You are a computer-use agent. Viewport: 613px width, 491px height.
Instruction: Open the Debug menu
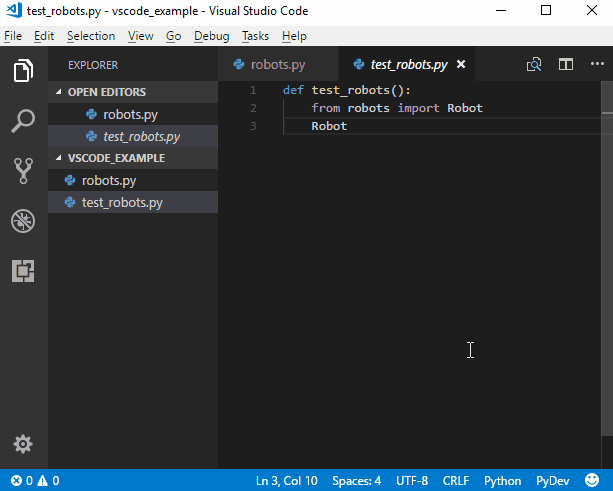coord(212,36)
